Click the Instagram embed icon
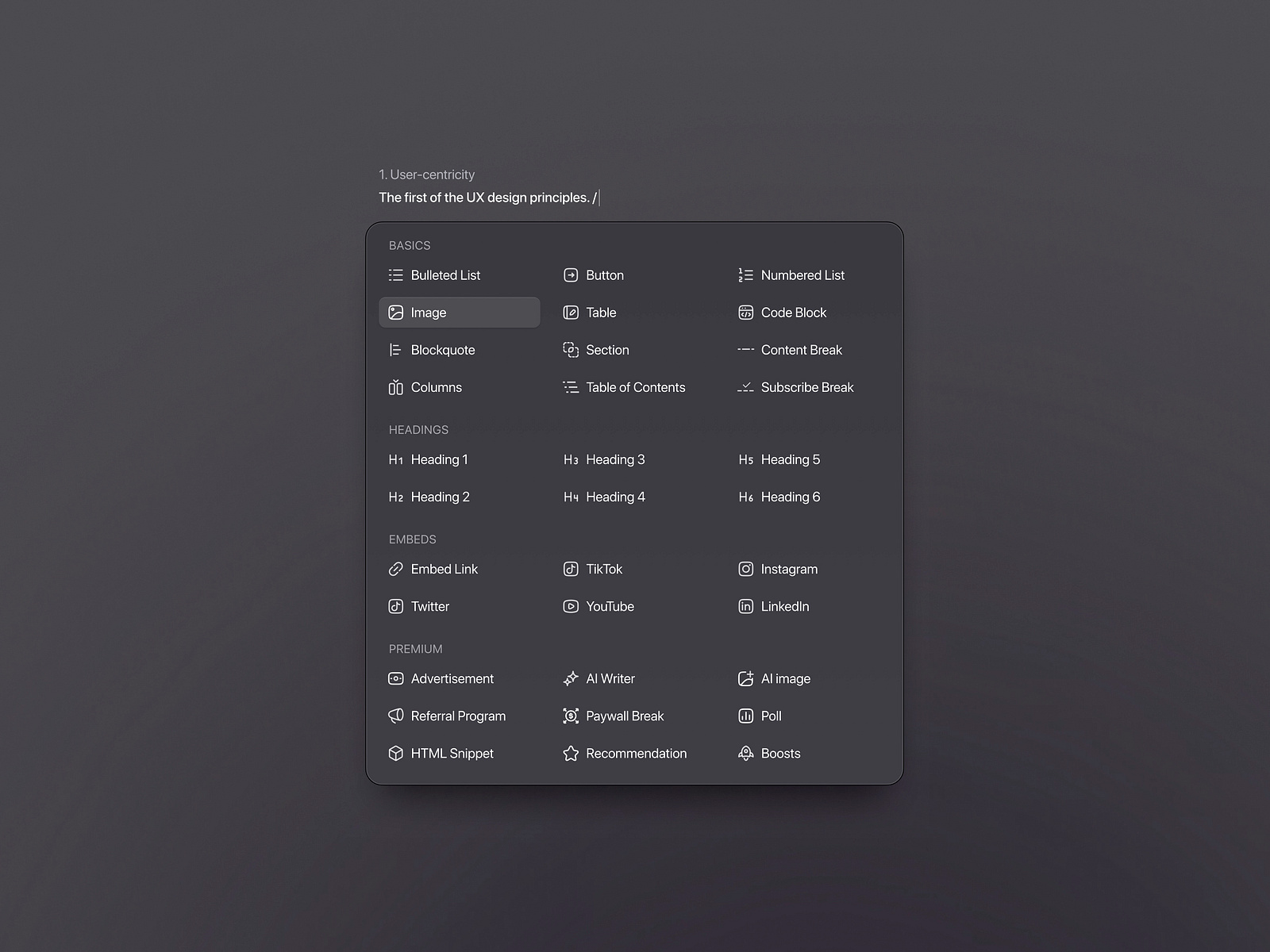Image resolution: width=1270 pixels, height=952 pixels. 745,569
